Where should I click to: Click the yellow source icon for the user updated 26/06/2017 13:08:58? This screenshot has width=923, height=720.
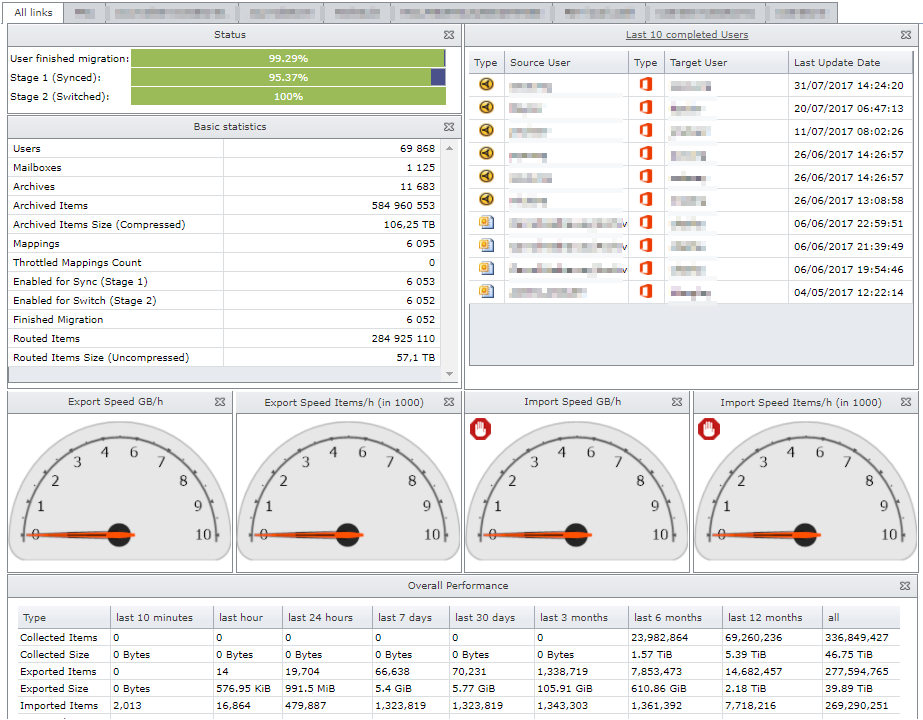click(486, 198)
